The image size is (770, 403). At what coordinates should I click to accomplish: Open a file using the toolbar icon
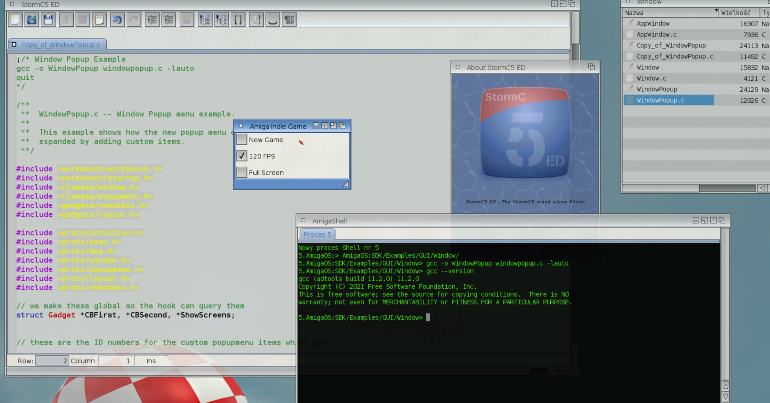[32, 20]
